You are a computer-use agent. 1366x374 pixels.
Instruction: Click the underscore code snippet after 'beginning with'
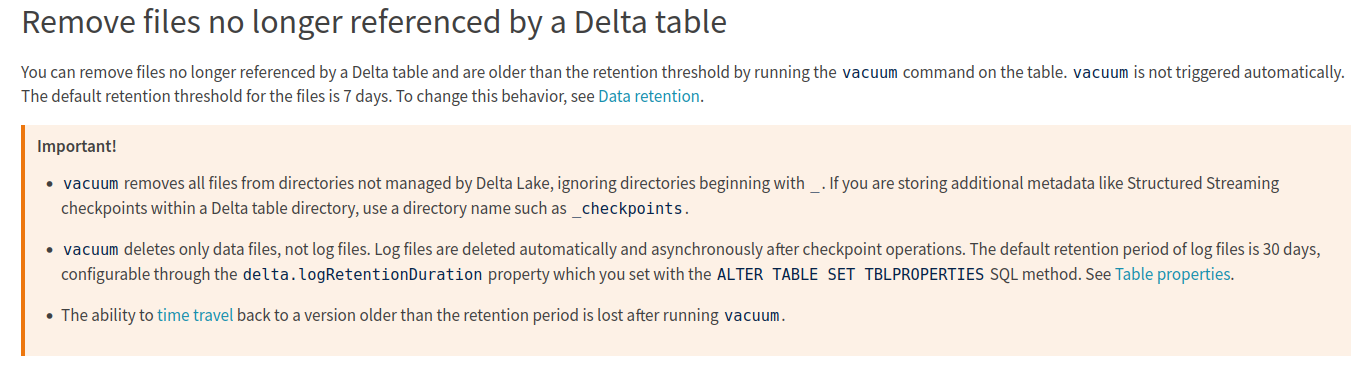point(814,184)
